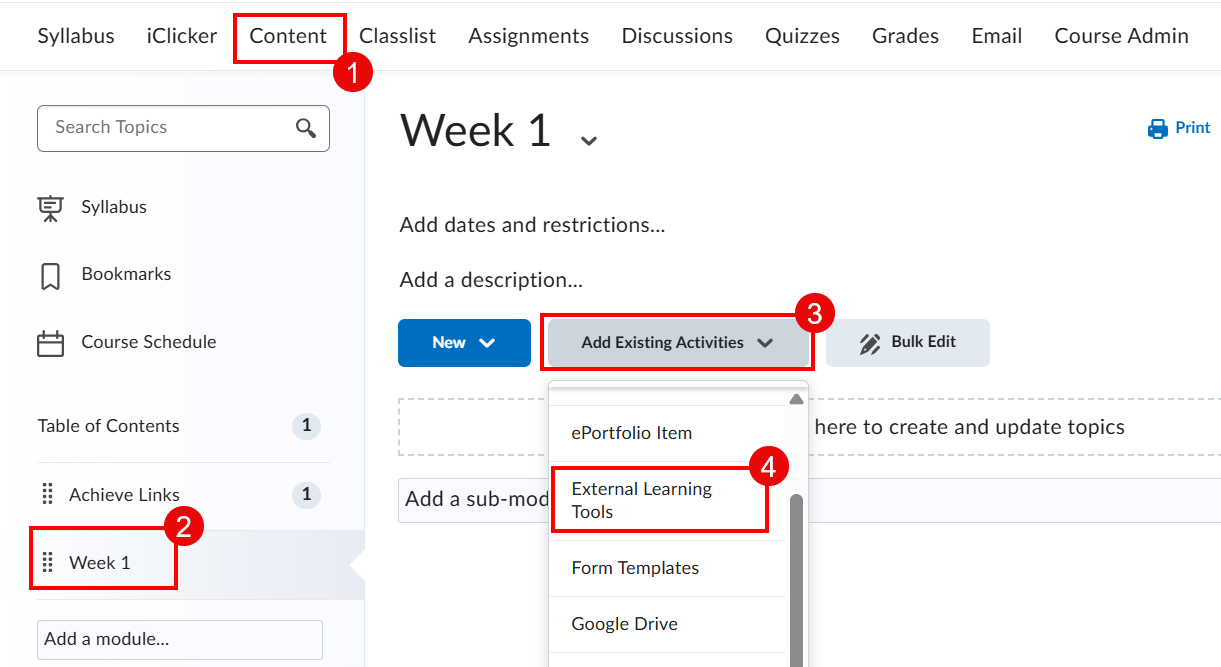Open the chevron next to Week 1 heading
The width and height of the screenshot is (1221, 667).
[x=588, y=140]
